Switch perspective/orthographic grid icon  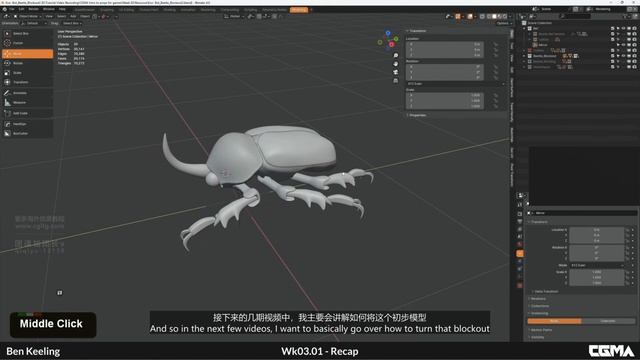click(x=396, y=81)
